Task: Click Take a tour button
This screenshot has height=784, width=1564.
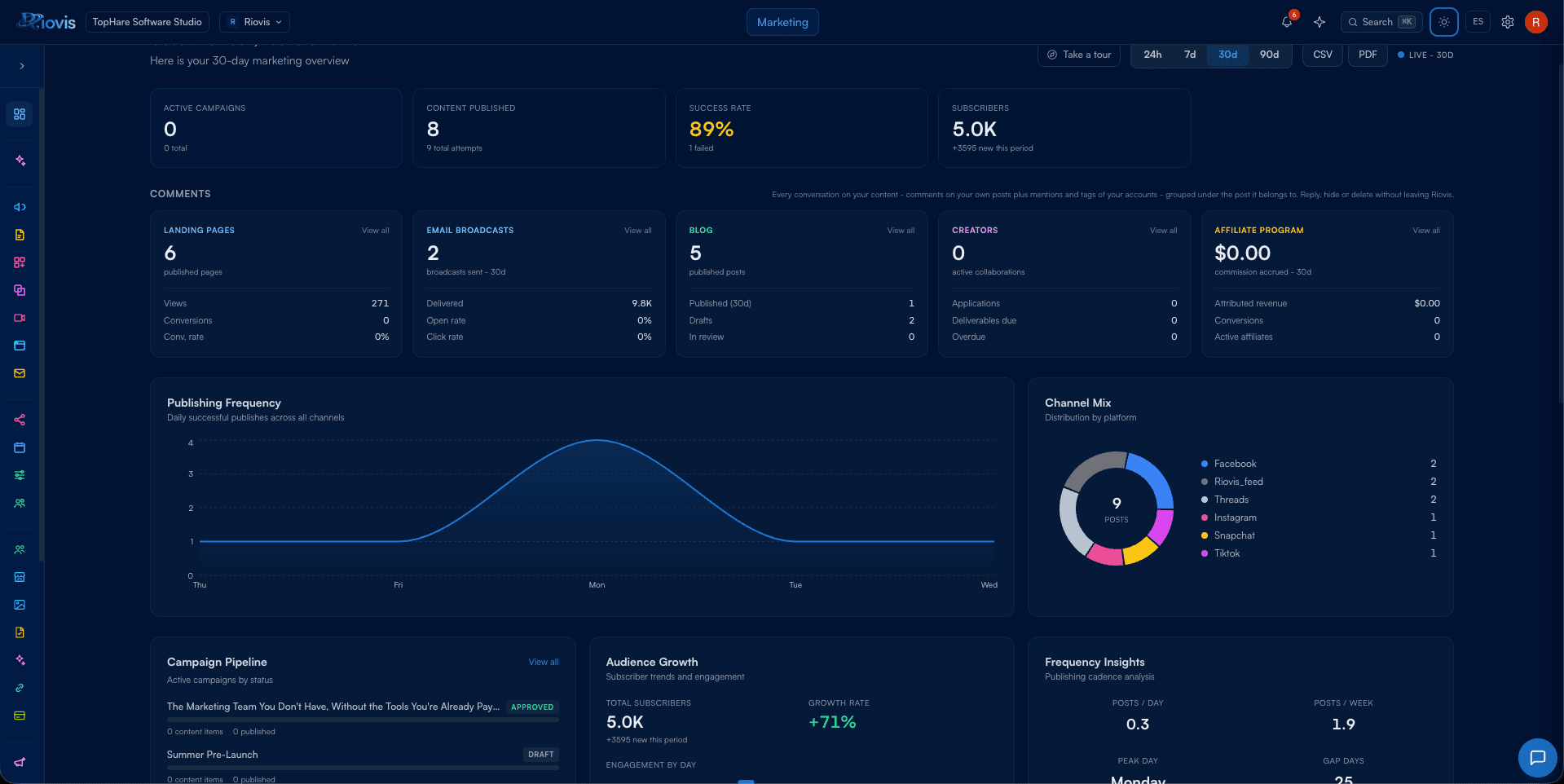Action: pyautogui.click(x=1079, y=55)
